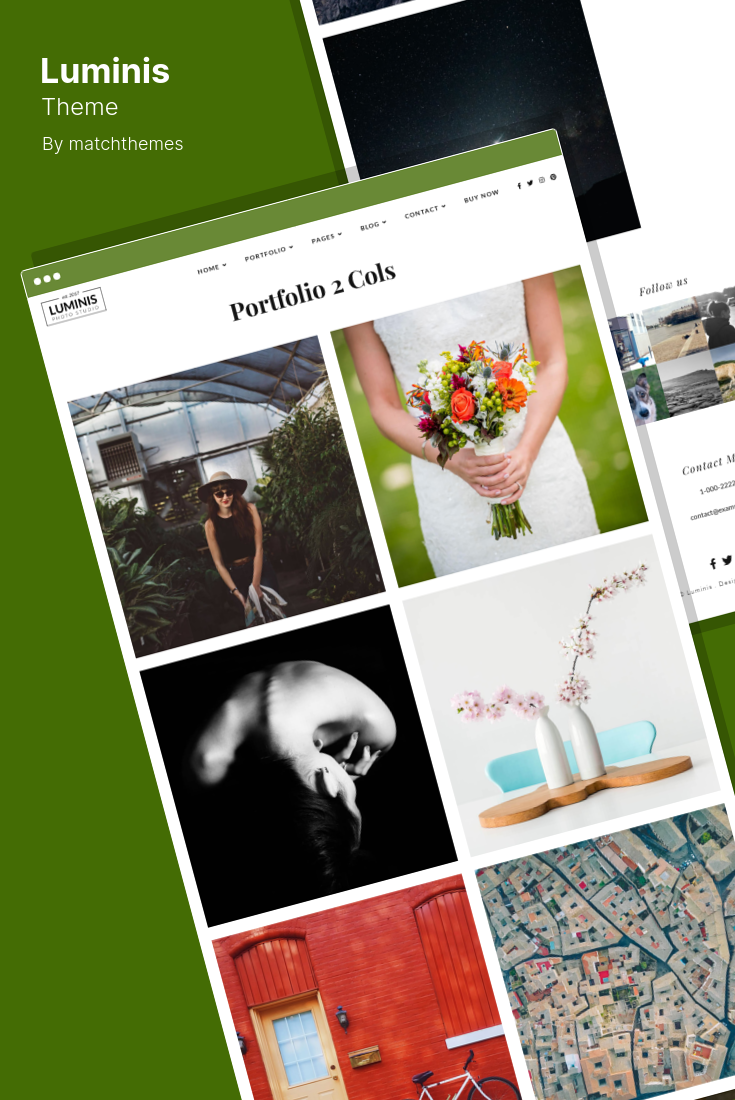
Task: Open the Contact menu item
Action: pos(425,211)
